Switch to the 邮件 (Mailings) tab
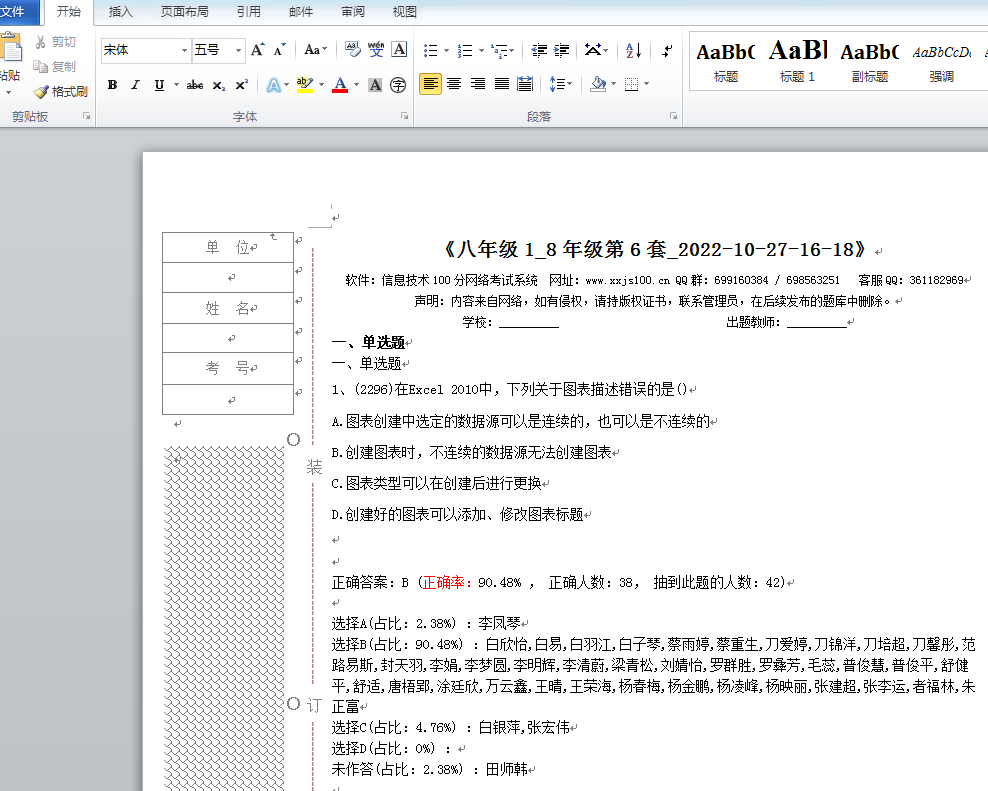Viewport: 988px width, 791px height. point(301,12)
